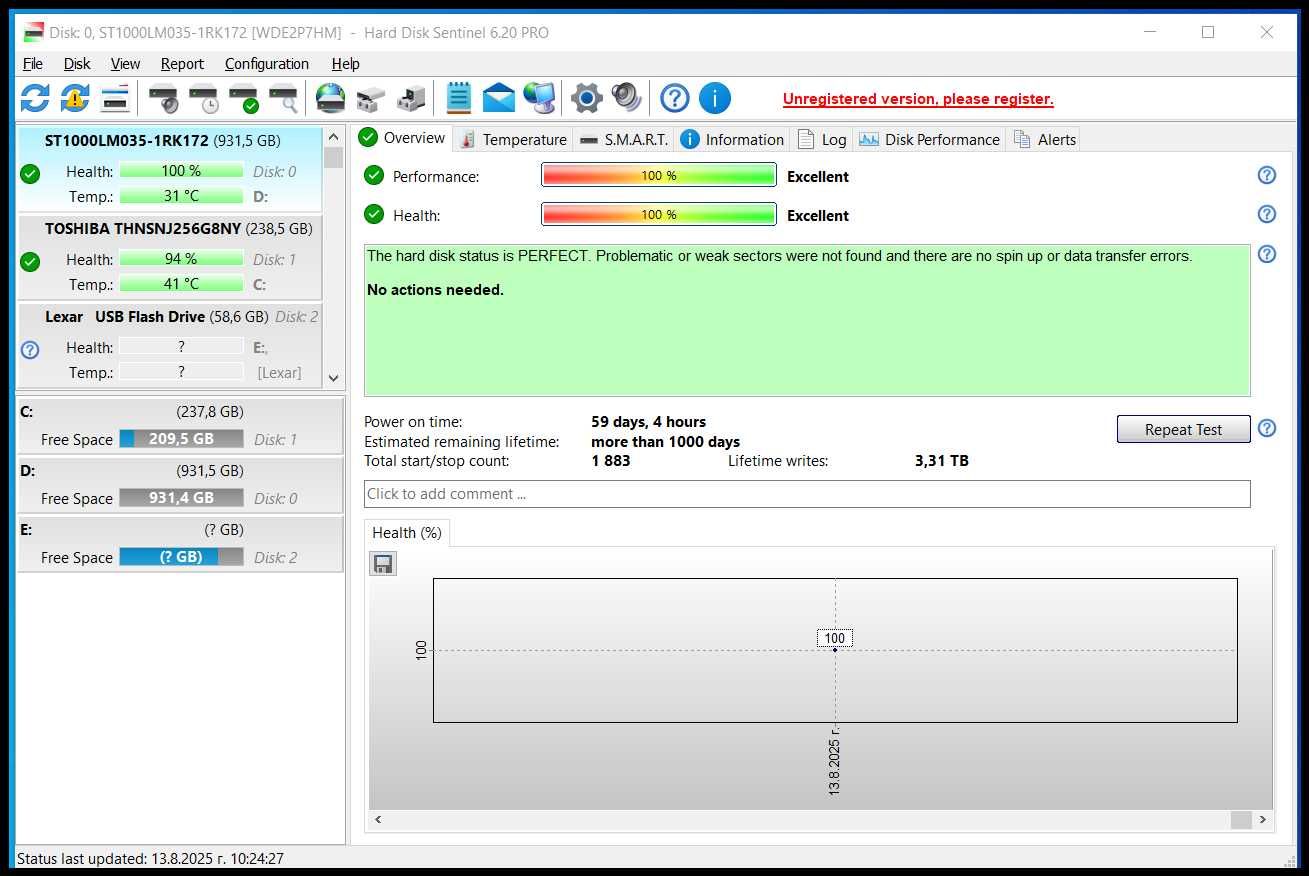The image size is (1309, 876).
Task: Click the 'Status last updated' status bar text
Action: [x=150, y=858]
